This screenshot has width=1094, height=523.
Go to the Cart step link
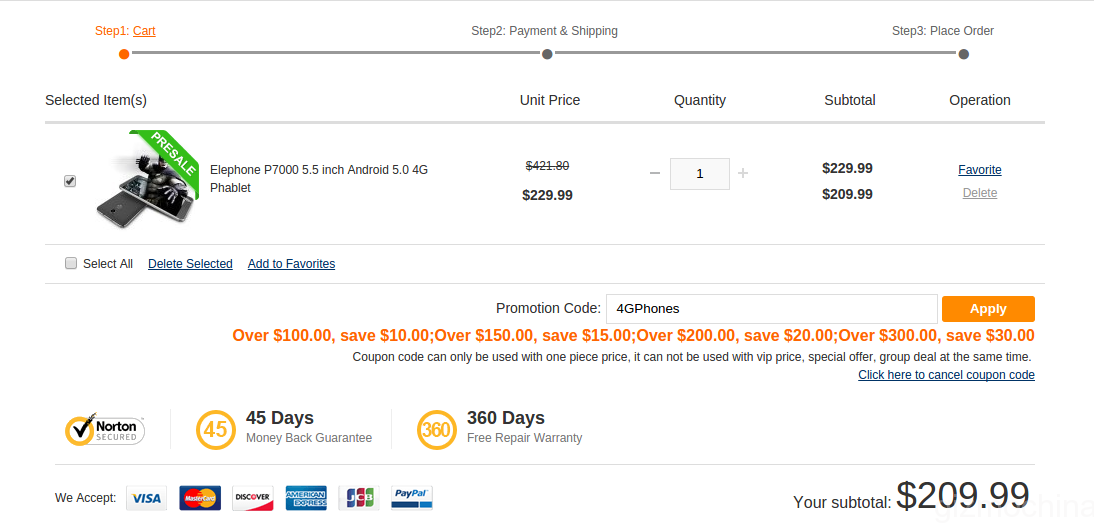coord(144,31)
